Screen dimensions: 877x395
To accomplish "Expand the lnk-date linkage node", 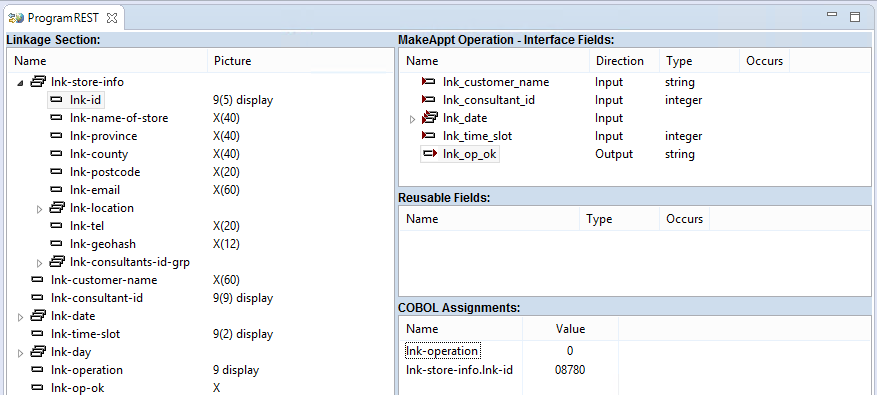I will coord(20,317).
